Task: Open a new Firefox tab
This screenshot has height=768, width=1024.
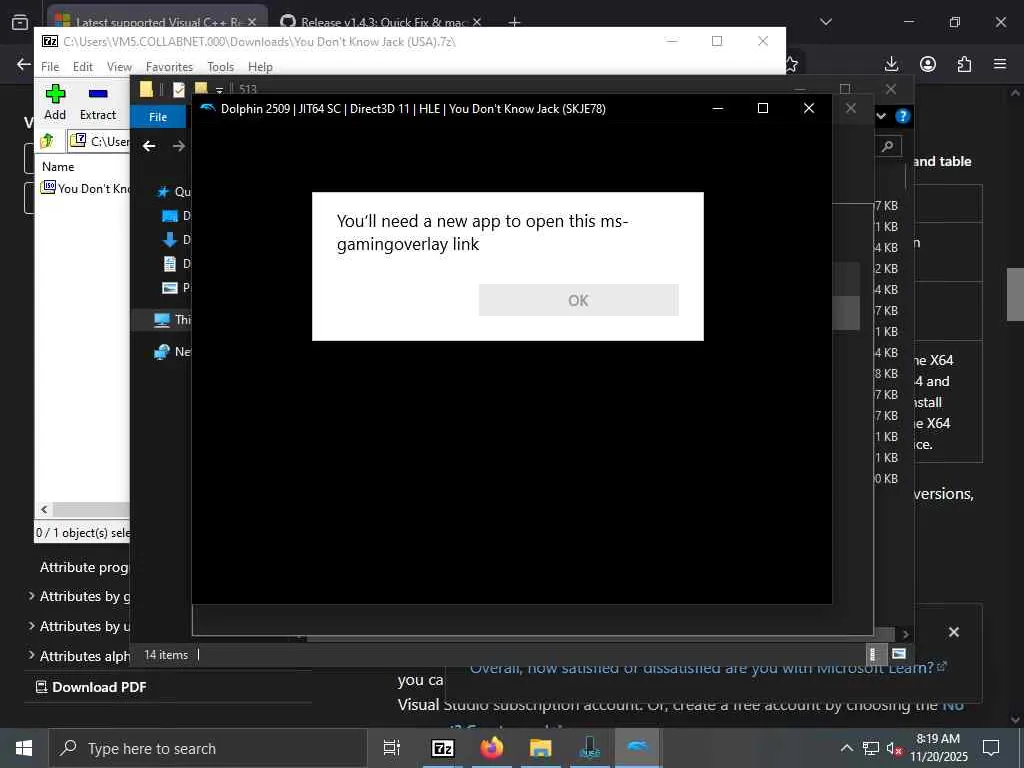Action: coord(515,22)
